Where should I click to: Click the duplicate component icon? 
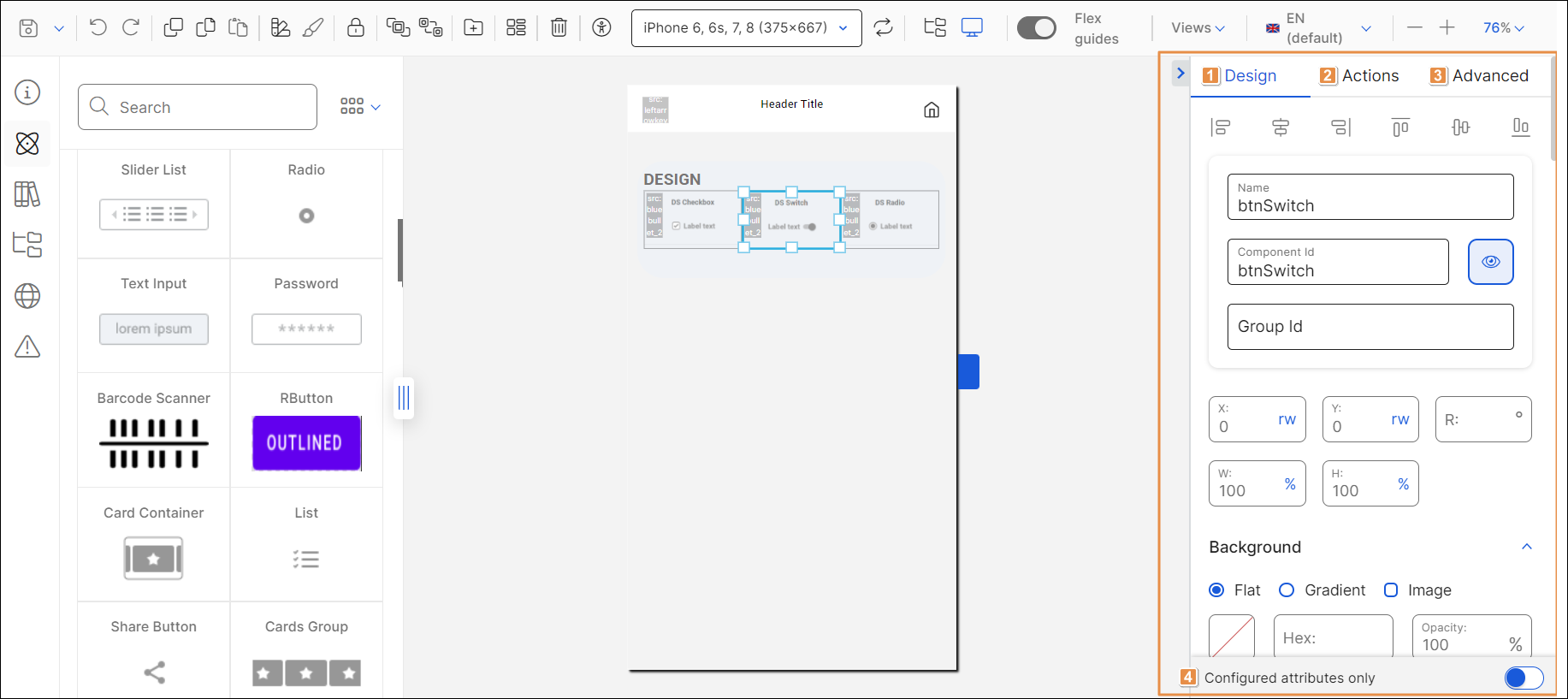point(173,27)
